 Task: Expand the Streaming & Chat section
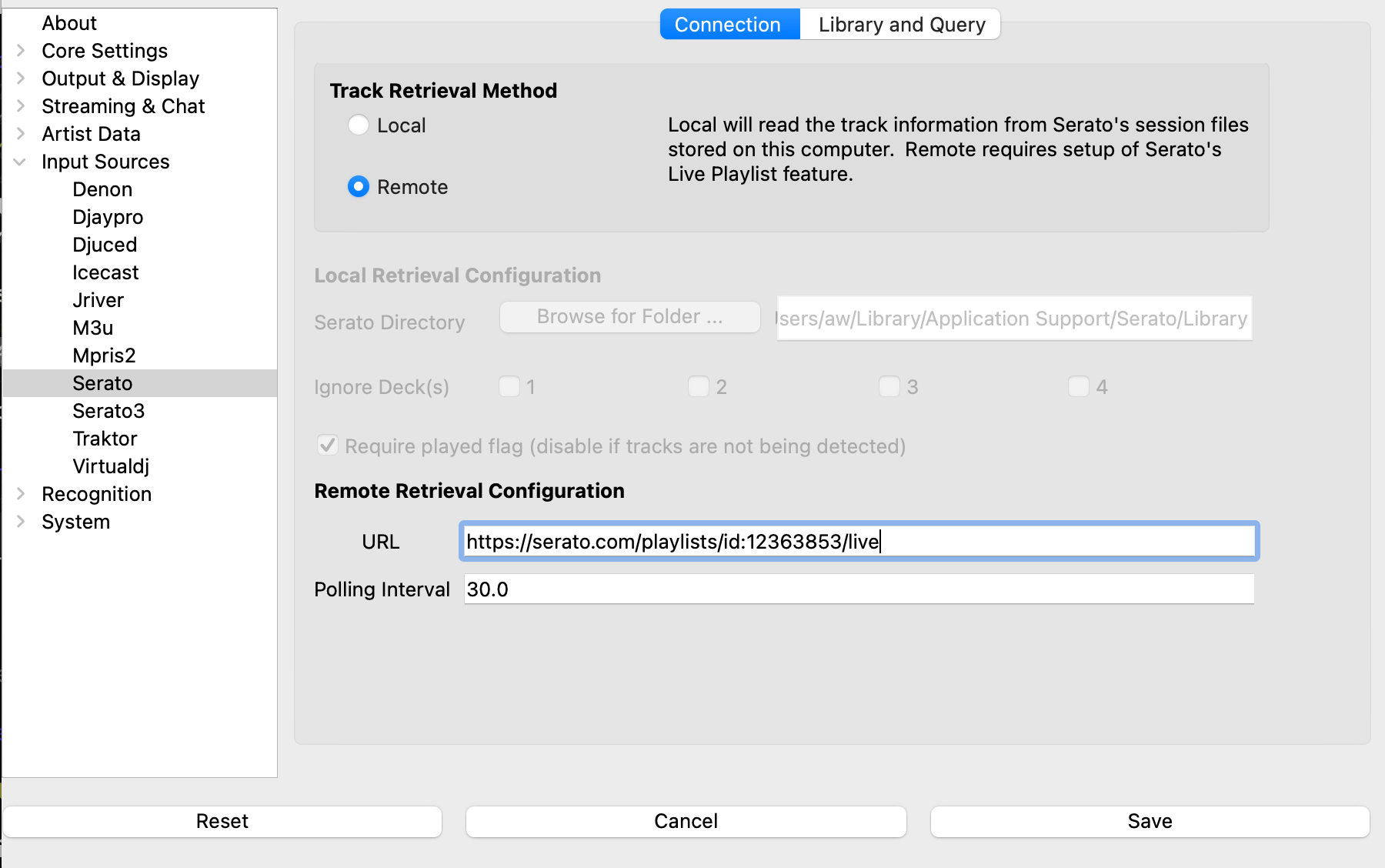click(21, 106)
